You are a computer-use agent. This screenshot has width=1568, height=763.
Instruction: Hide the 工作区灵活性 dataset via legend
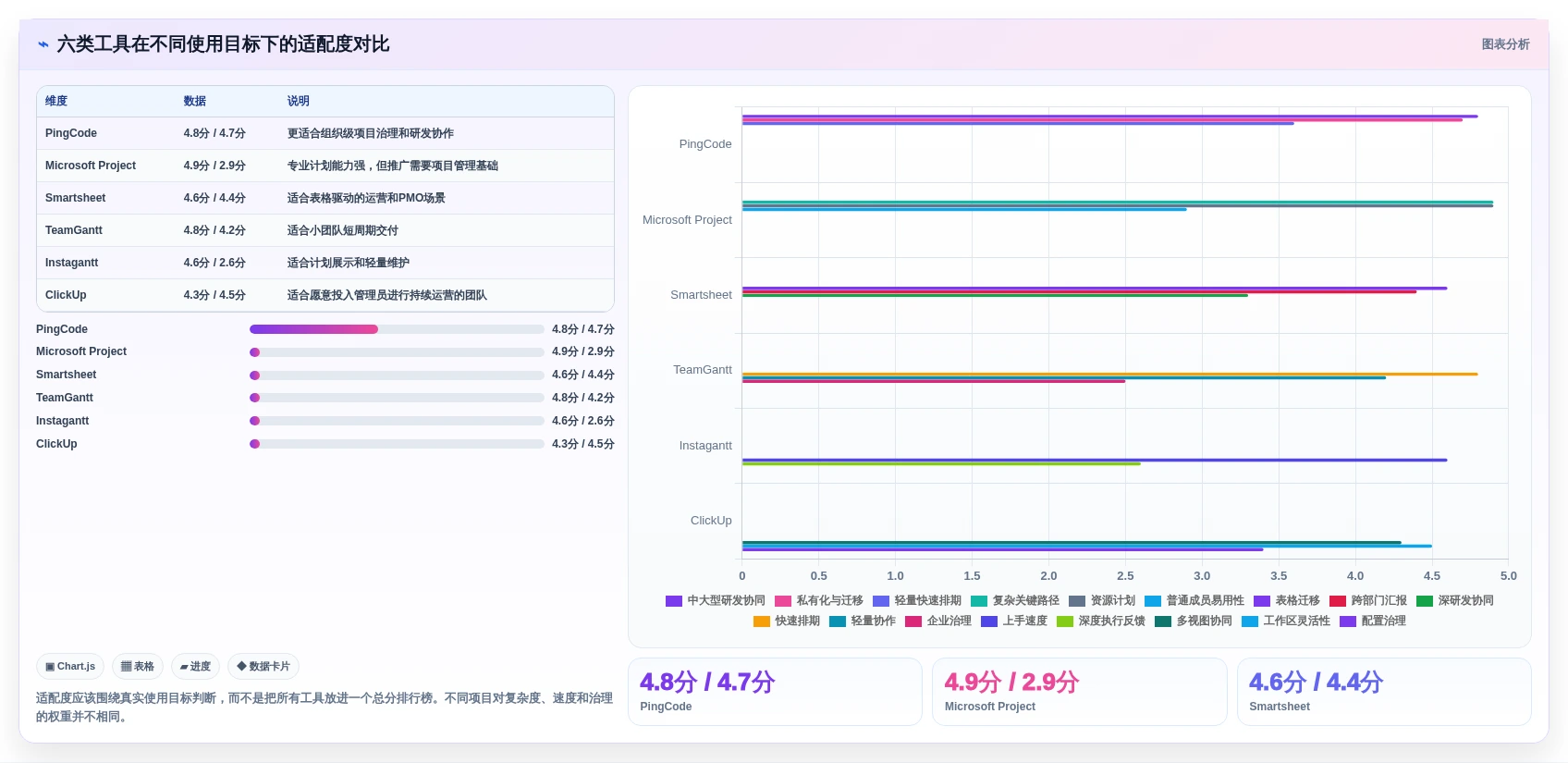tap(1286, 621)
